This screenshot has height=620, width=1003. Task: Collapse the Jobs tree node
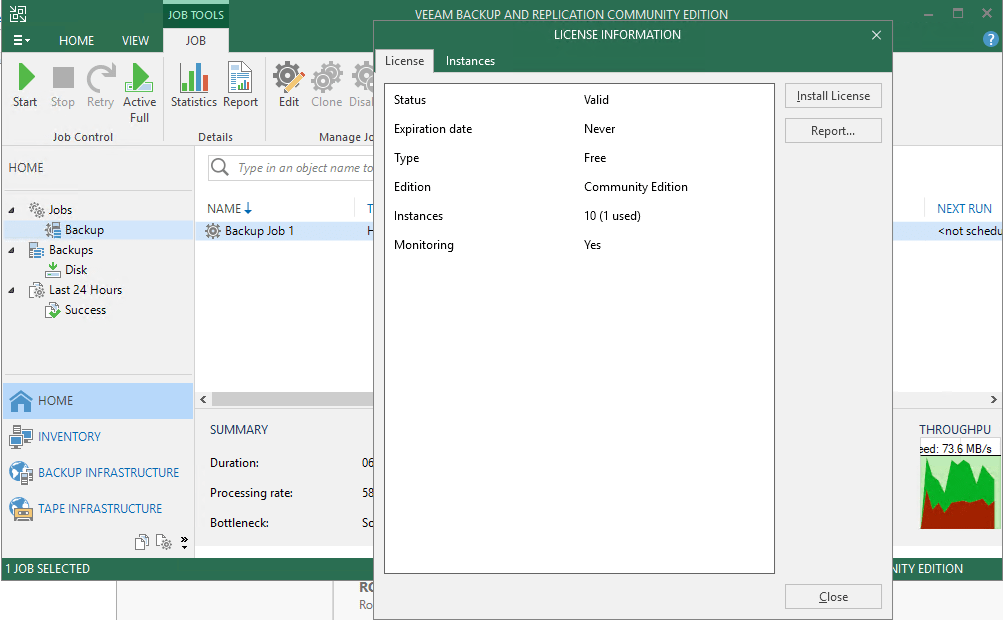pos(12,210)
